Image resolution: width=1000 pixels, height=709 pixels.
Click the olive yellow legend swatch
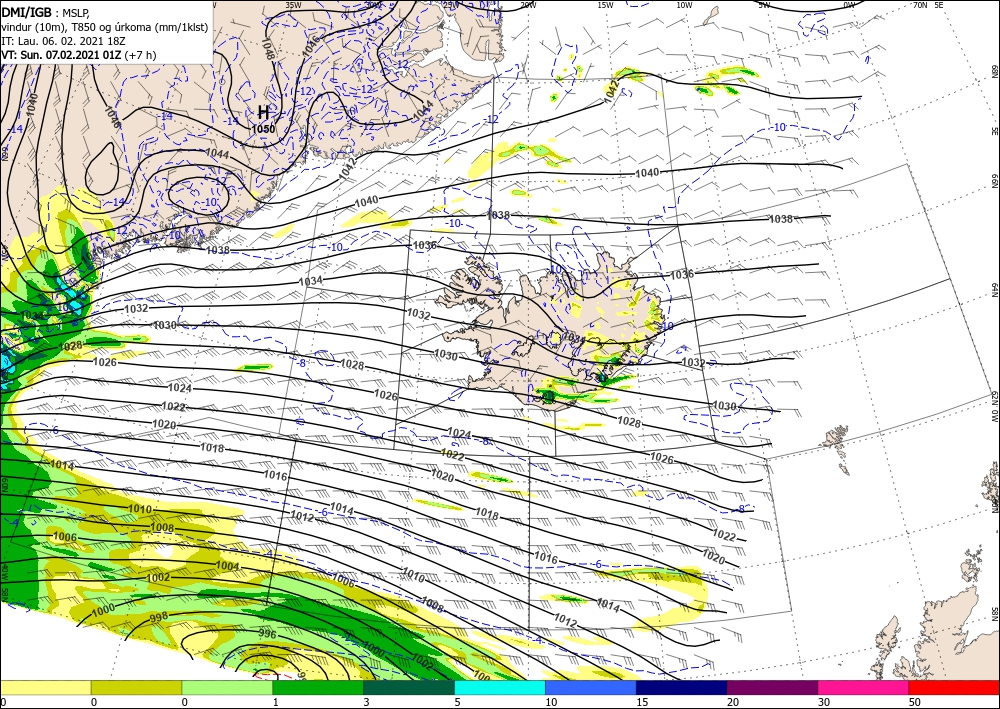click(x=136, y=687)
